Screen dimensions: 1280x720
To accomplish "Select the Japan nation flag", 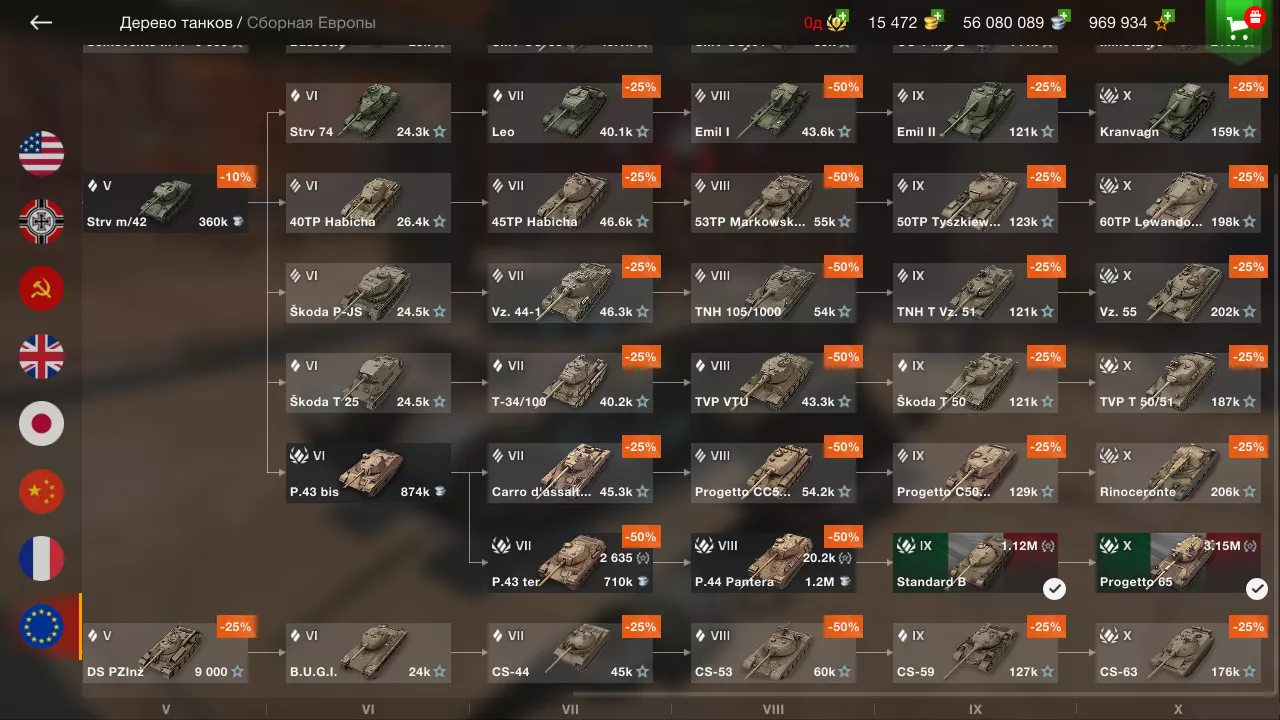I will point(41,424).
